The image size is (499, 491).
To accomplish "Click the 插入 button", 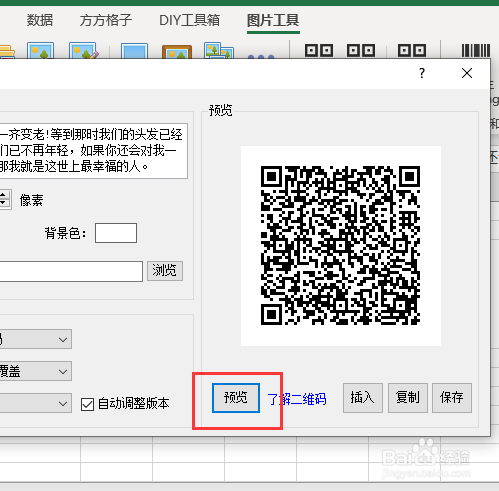I will [x=363, y=398].
